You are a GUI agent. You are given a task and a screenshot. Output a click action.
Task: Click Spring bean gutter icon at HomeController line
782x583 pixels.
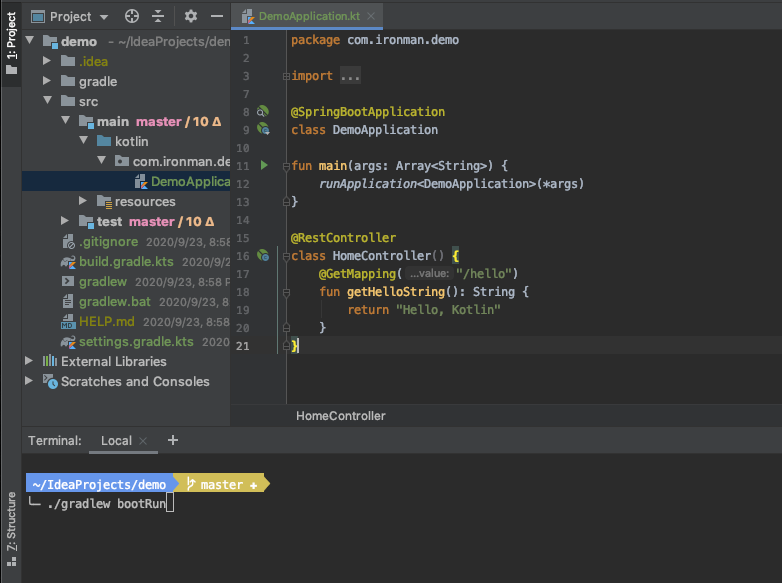[x=263, y=256]
